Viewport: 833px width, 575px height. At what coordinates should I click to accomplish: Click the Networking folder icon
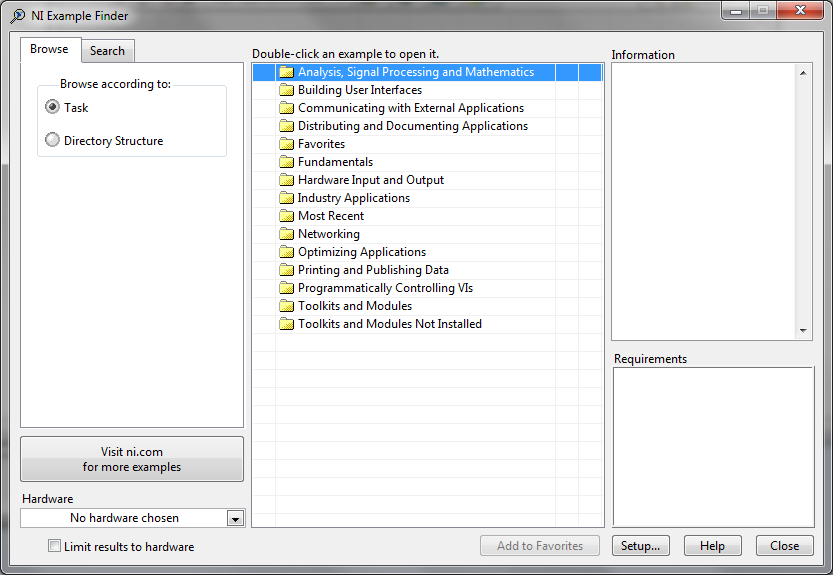click(286, 234)
